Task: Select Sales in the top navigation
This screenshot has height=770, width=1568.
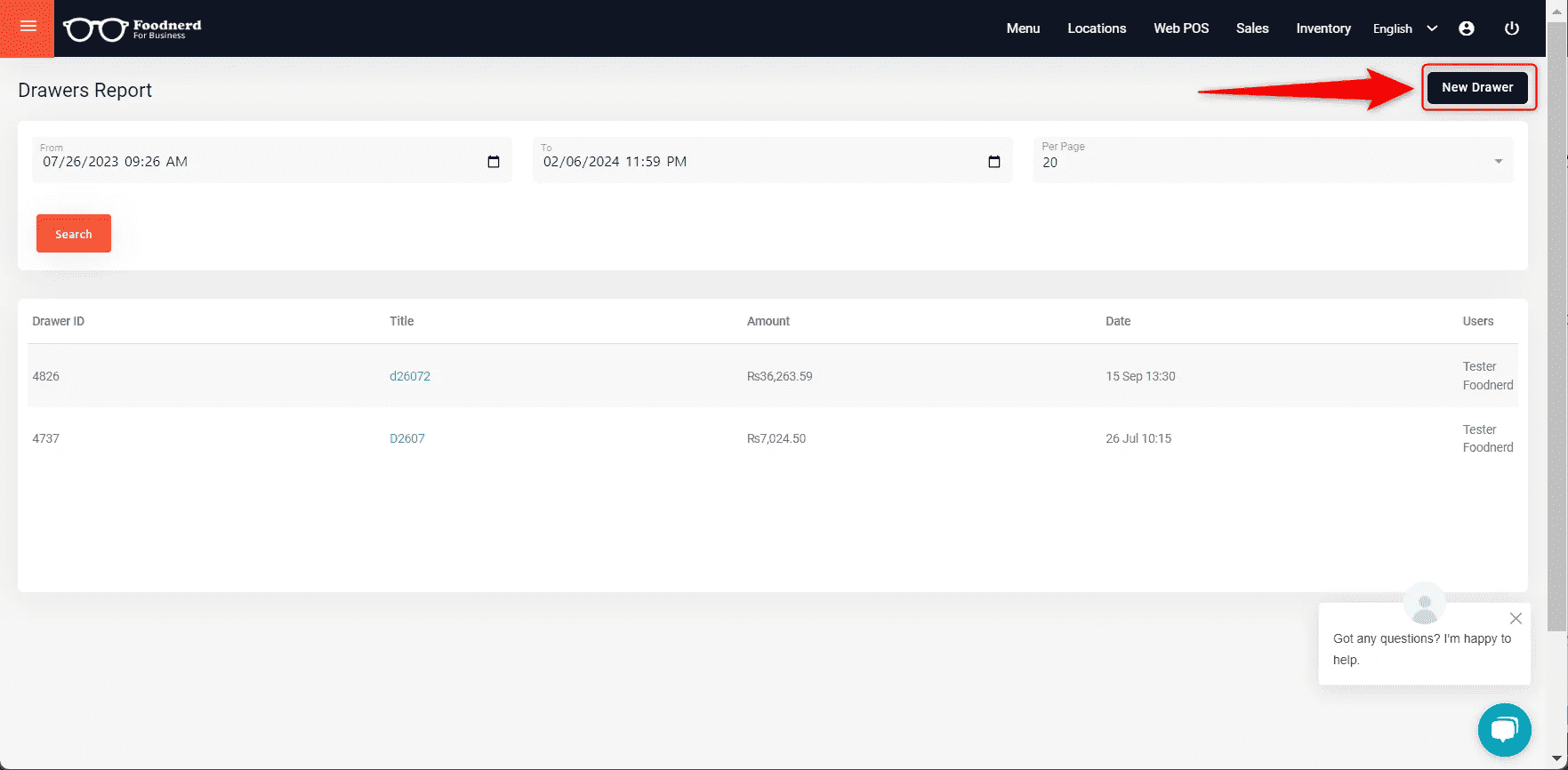Action: [x=1252, y=28]
